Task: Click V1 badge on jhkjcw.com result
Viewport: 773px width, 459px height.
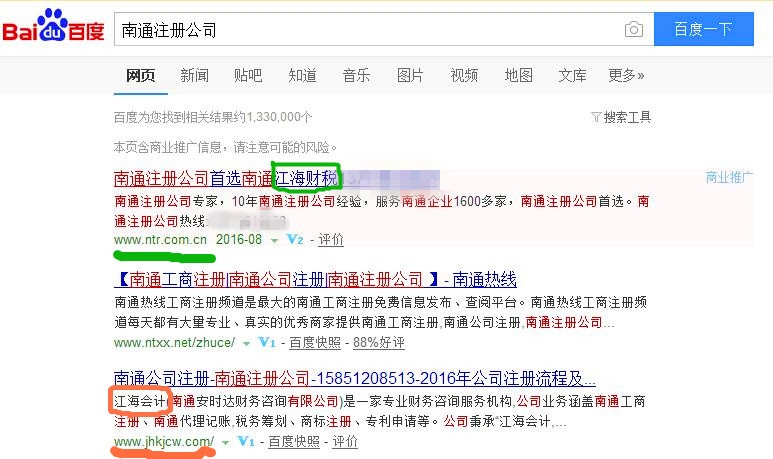Action: coord(246,441)
